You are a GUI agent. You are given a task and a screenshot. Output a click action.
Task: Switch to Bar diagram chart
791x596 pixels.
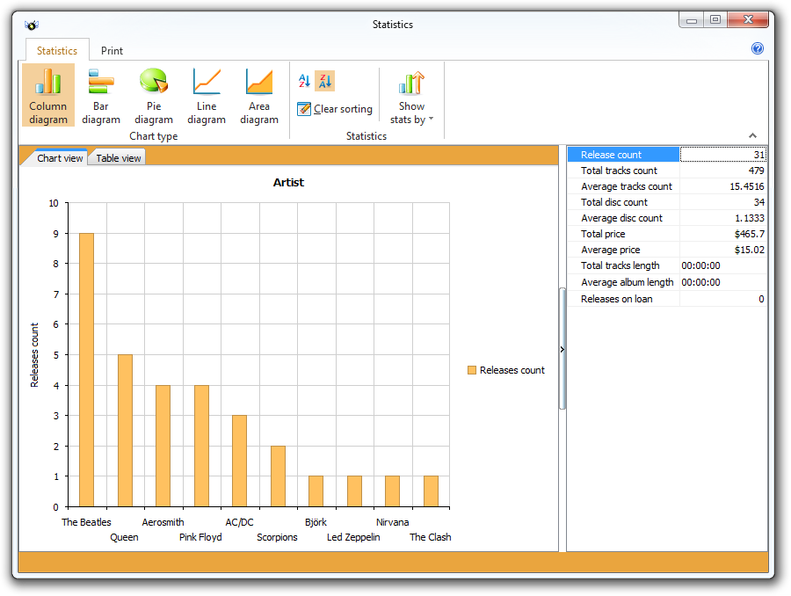tap(101, 96)
